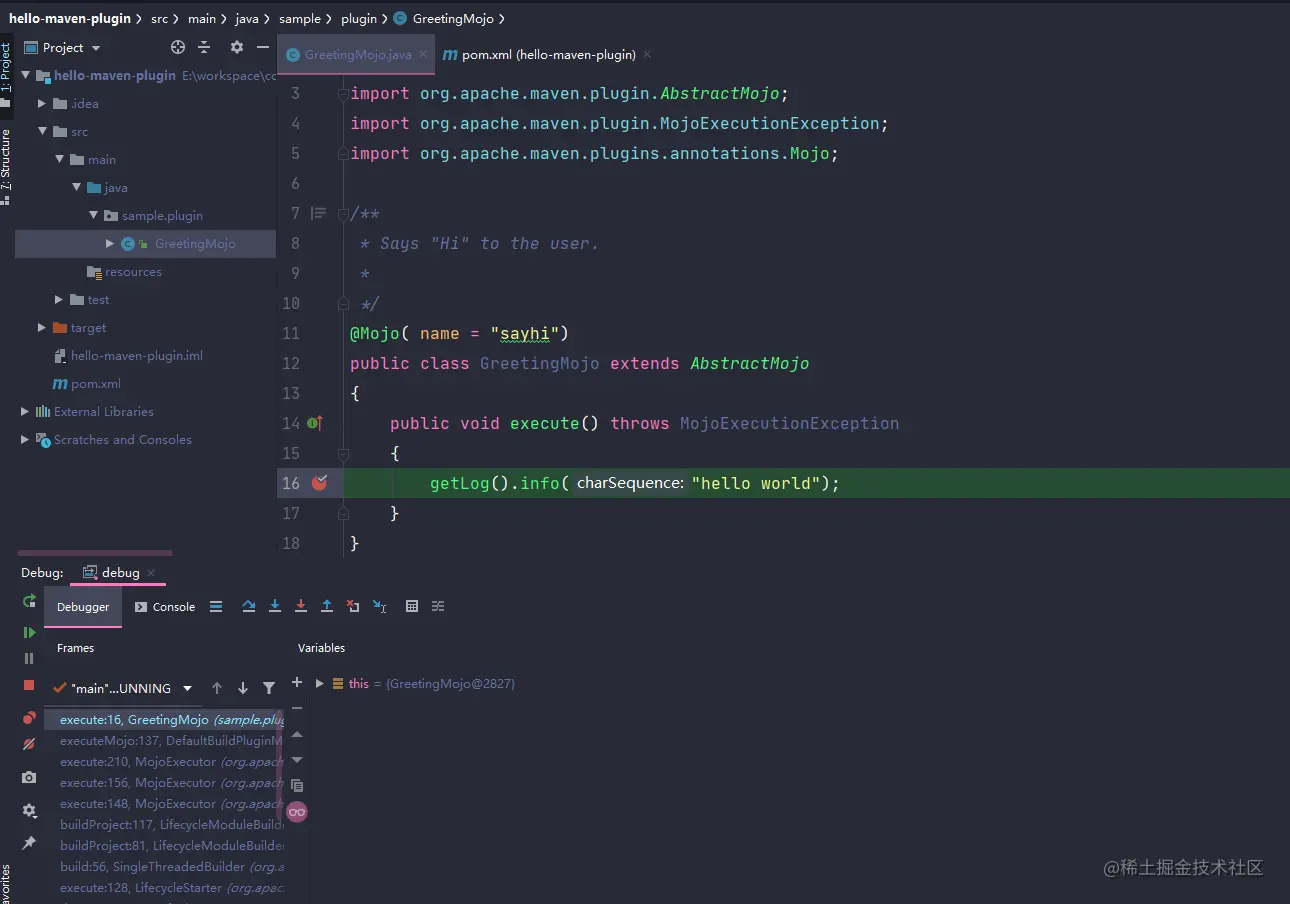This screenshot has width=1290, height=904.
Task: Click the Drop Frame icon
Action: point(353,606)
